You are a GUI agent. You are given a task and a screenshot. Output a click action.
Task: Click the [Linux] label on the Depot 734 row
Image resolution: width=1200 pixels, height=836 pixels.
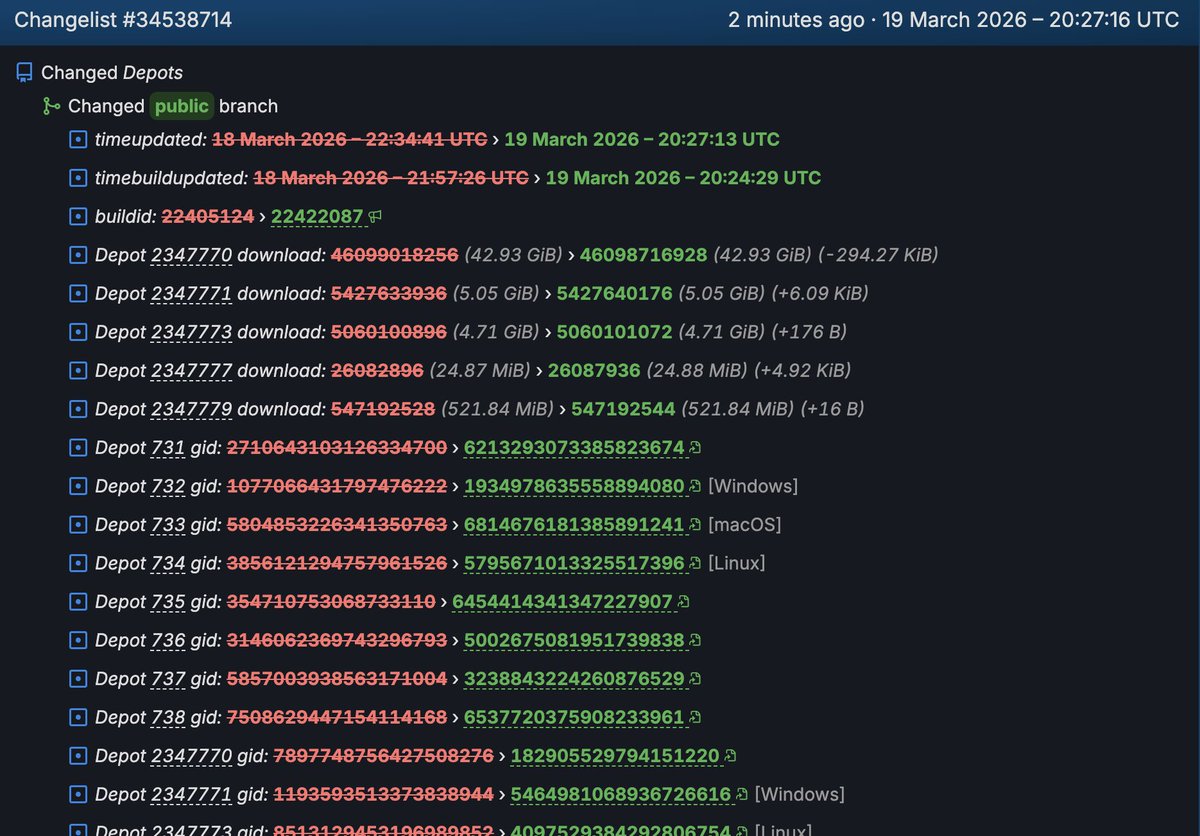[736, 563]
